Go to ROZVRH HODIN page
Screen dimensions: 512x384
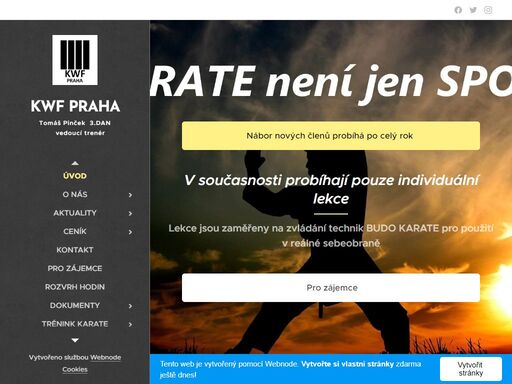point(75,287)
